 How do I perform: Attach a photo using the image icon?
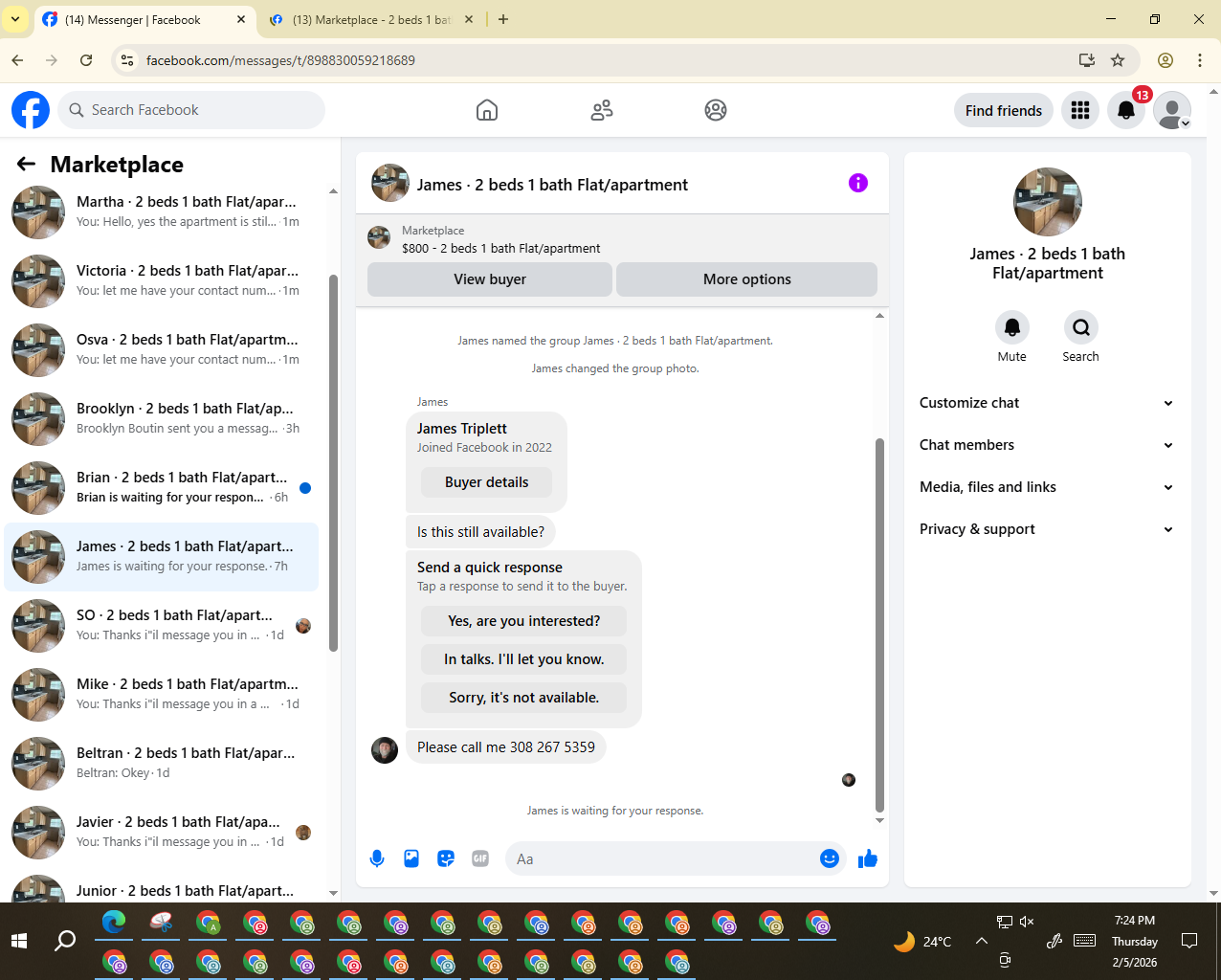[411, 858]
